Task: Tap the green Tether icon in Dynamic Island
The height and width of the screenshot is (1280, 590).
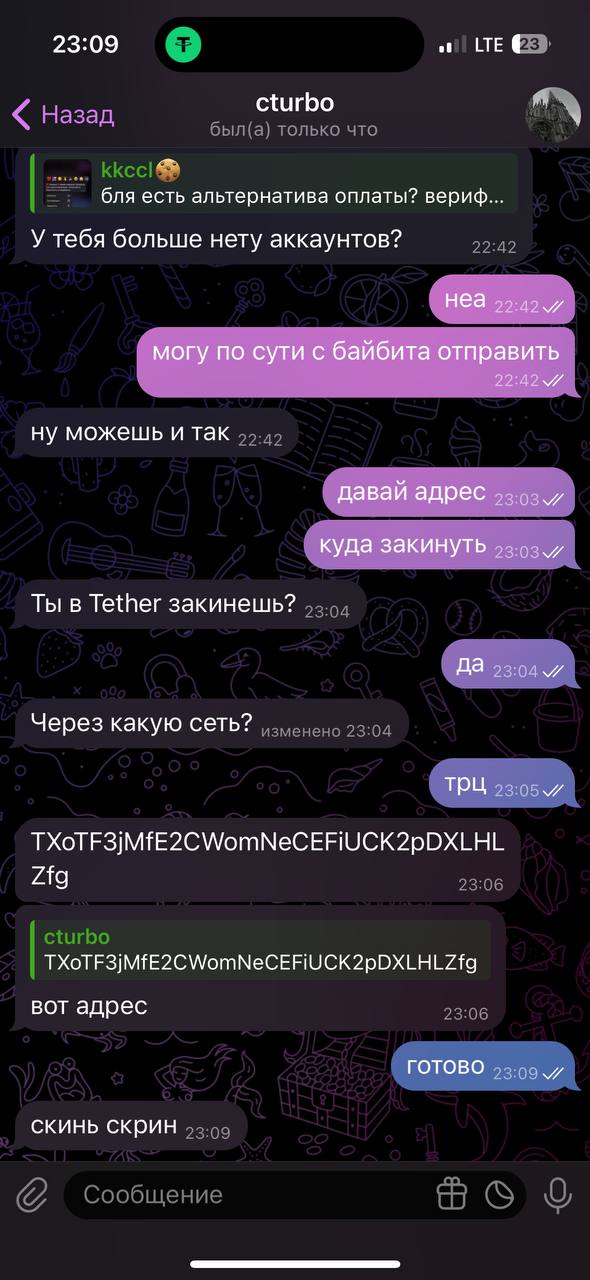Action: [185, 44]
